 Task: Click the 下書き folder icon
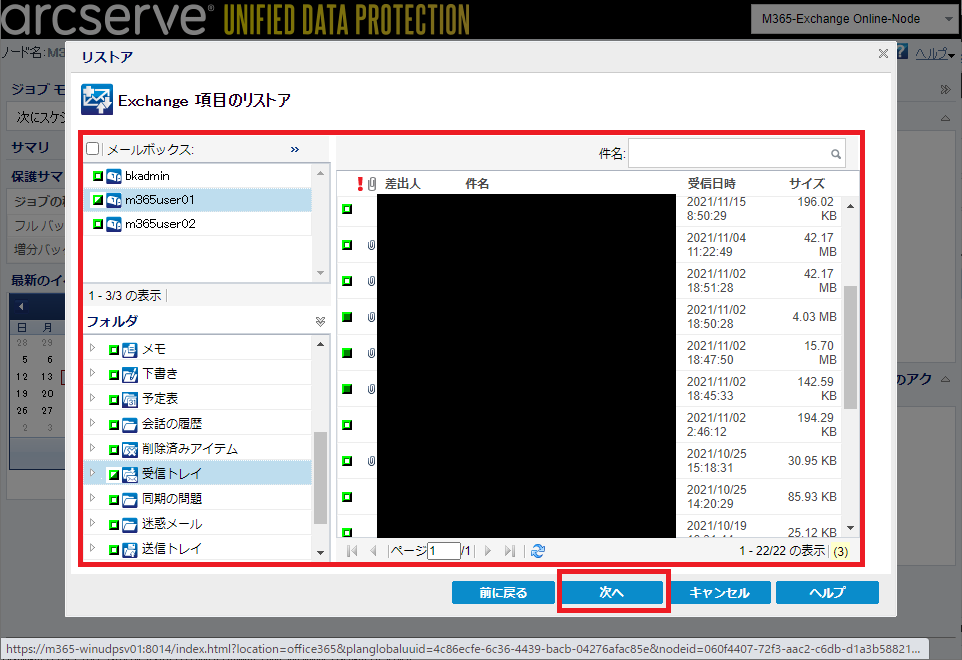point(129,375)
